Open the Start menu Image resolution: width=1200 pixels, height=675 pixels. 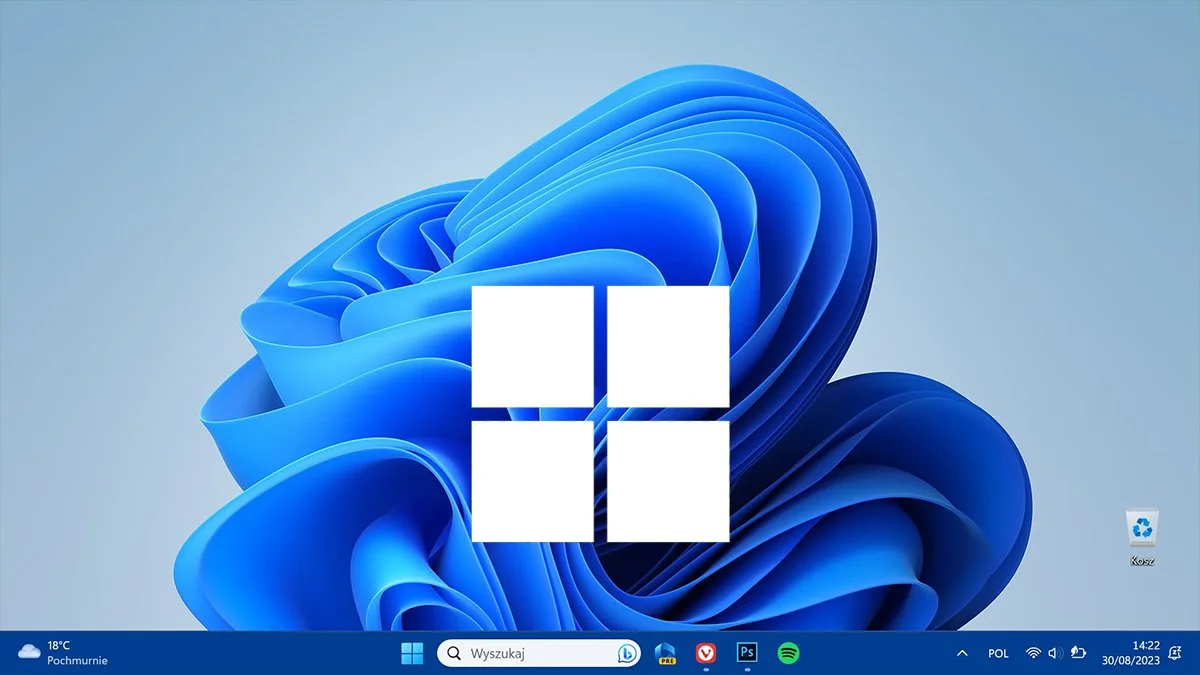[412, 653]
